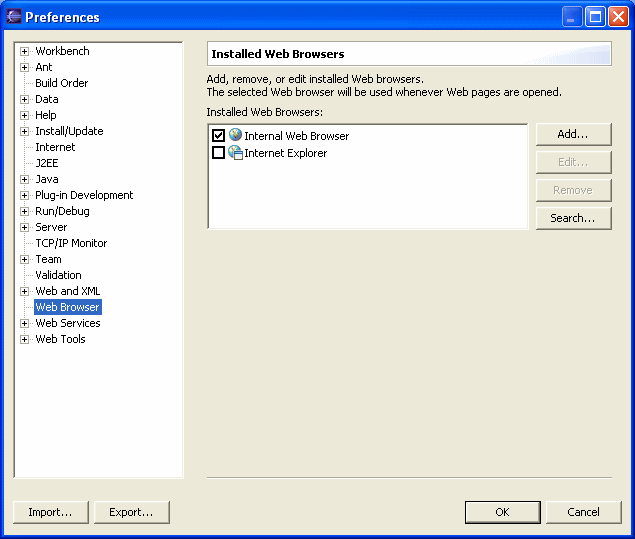Viewport: 635px width, 539px height.
Task: Select Team in the preferences tree
Action: coord(49,259)
